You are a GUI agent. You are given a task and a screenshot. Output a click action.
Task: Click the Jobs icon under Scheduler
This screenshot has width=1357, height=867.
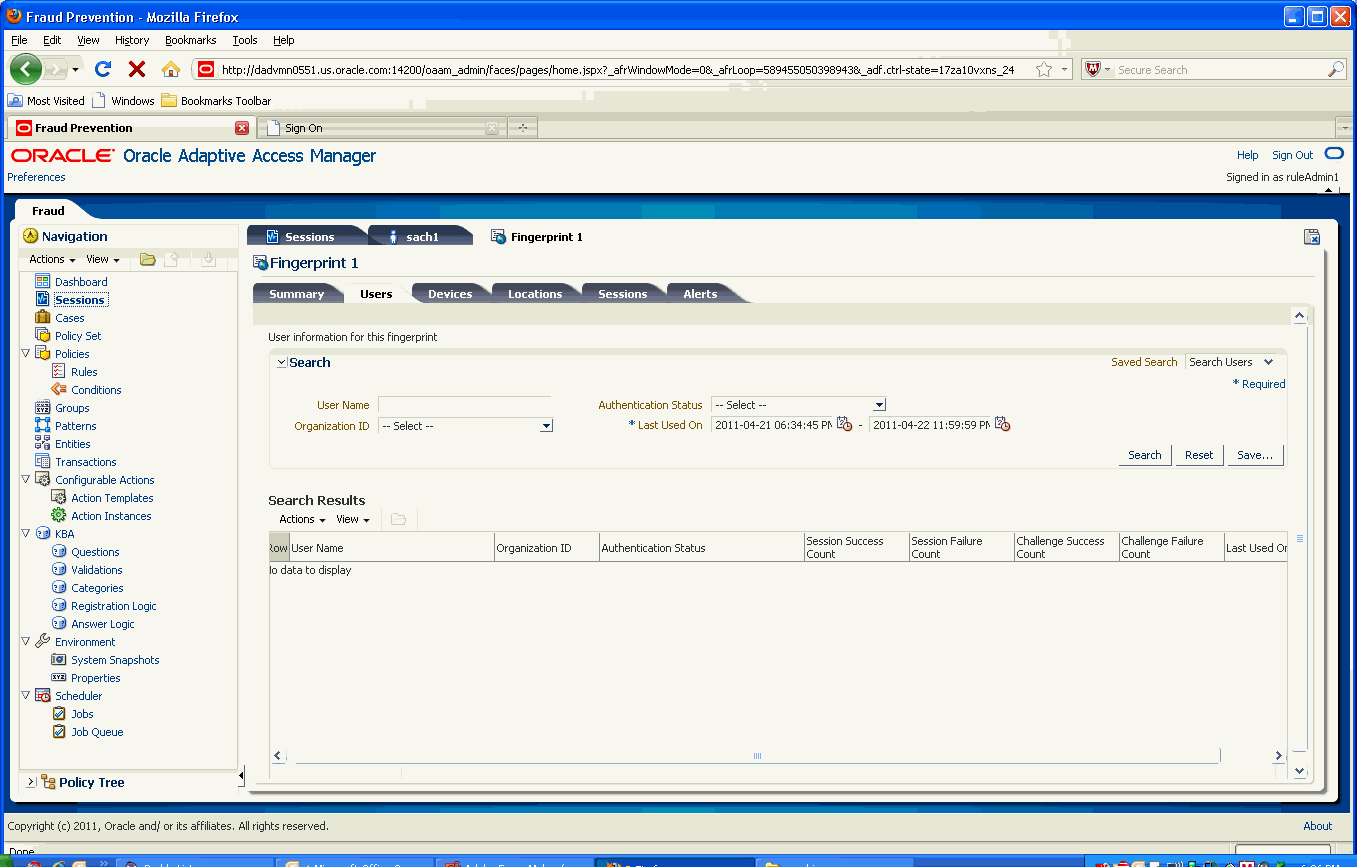pos(60,713)
